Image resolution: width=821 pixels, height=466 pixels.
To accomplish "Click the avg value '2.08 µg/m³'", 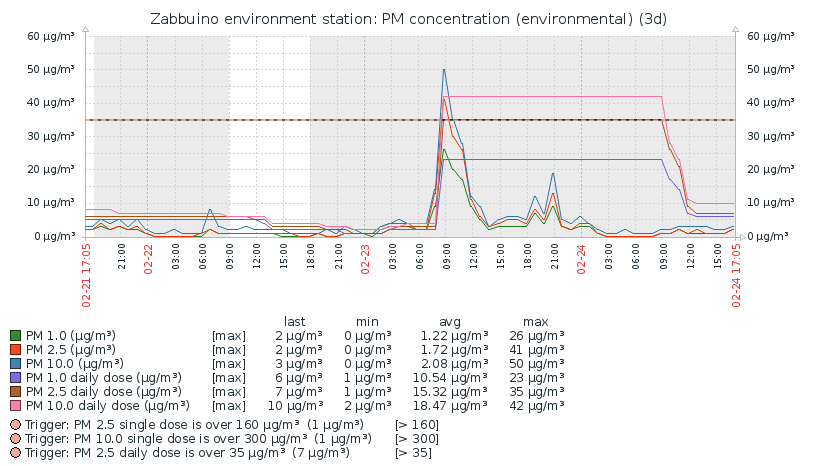I will 454,364.
